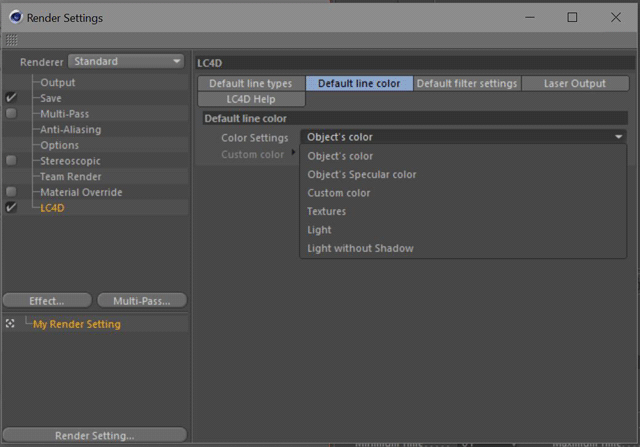Viewport: 640px width, 447px height.
Task: Click the icon beside My Render Setting
Action: (10, 324)
